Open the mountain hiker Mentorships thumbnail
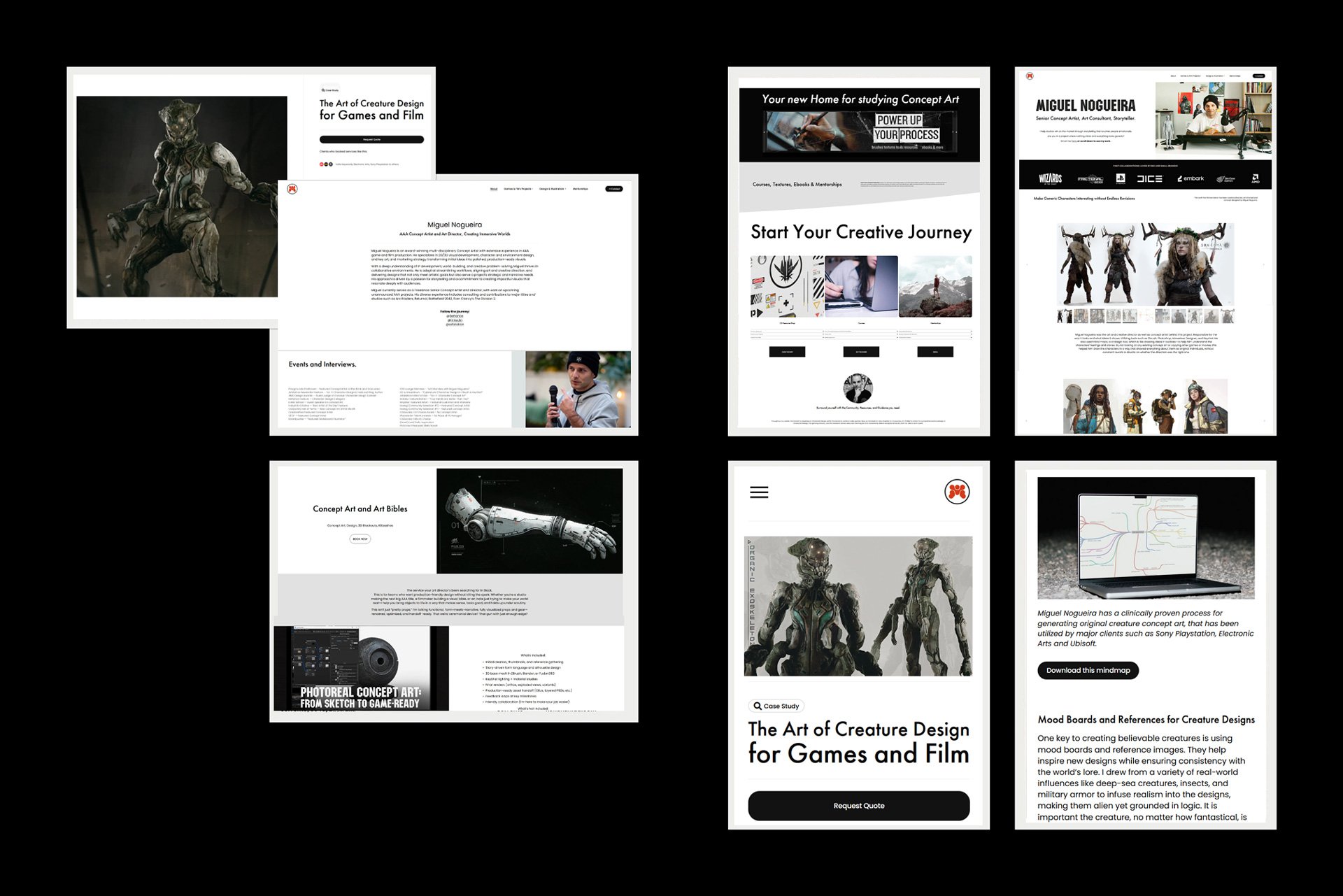This screenshot has height=896, width=1343. tap(935, 287)
